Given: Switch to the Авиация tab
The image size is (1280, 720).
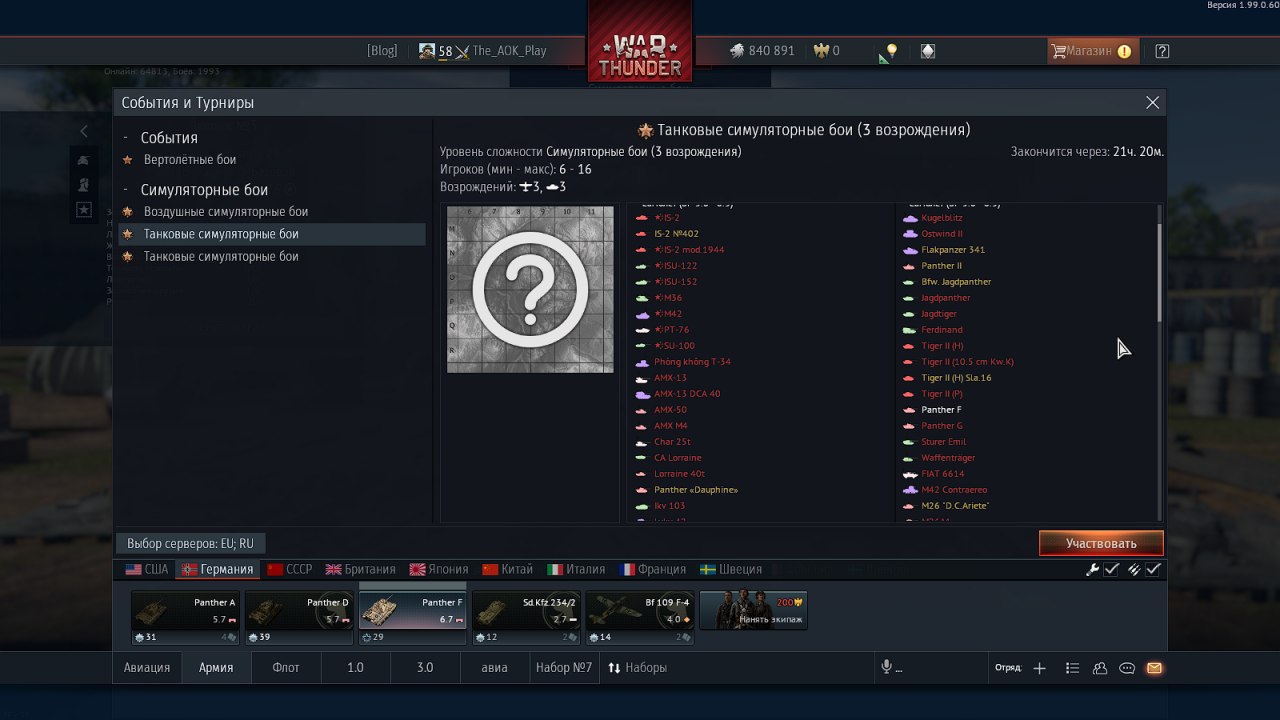Looking at the screenshot, I should coord(147,668).
